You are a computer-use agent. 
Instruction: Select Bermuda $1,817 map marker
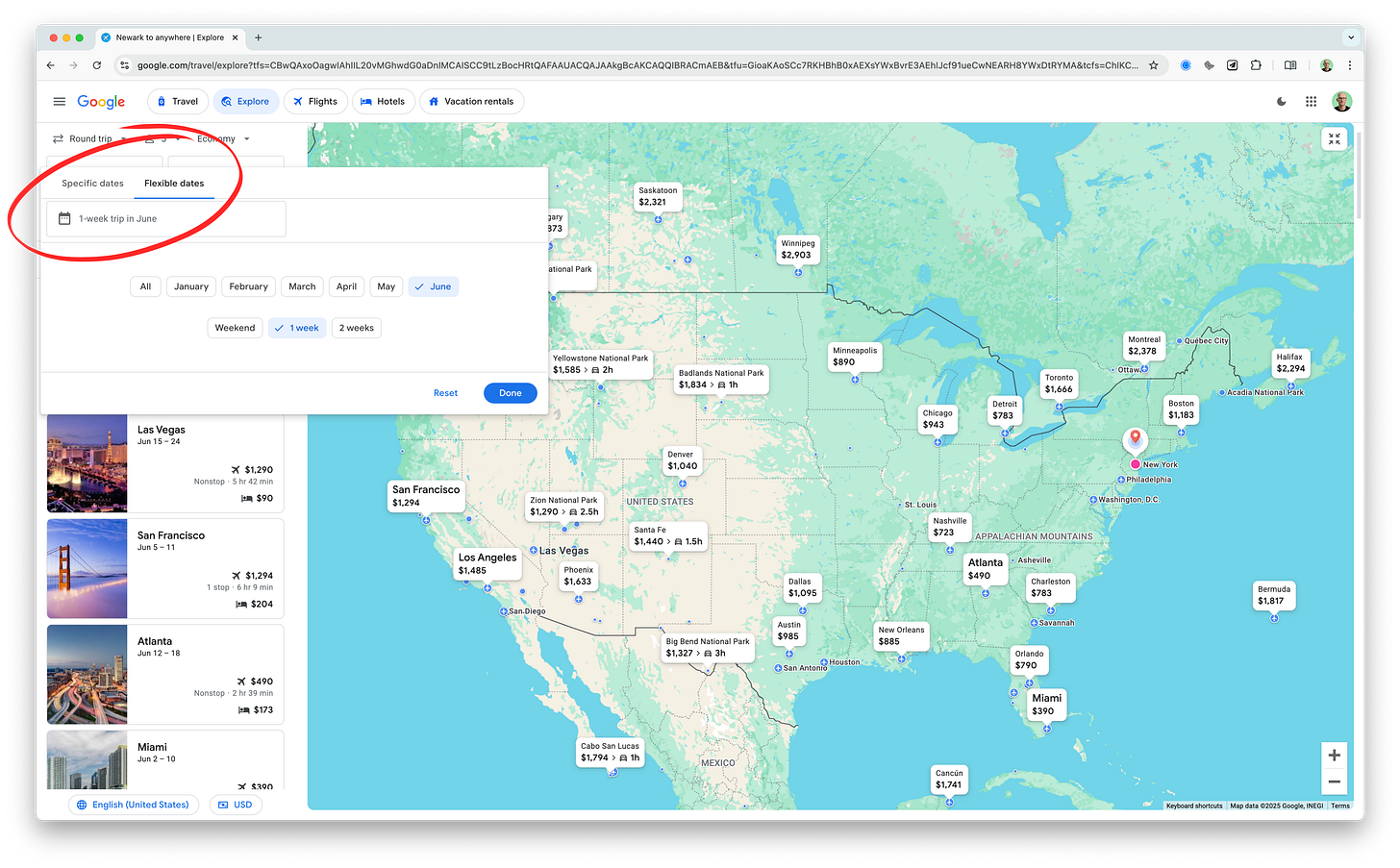click(1273, 595)
